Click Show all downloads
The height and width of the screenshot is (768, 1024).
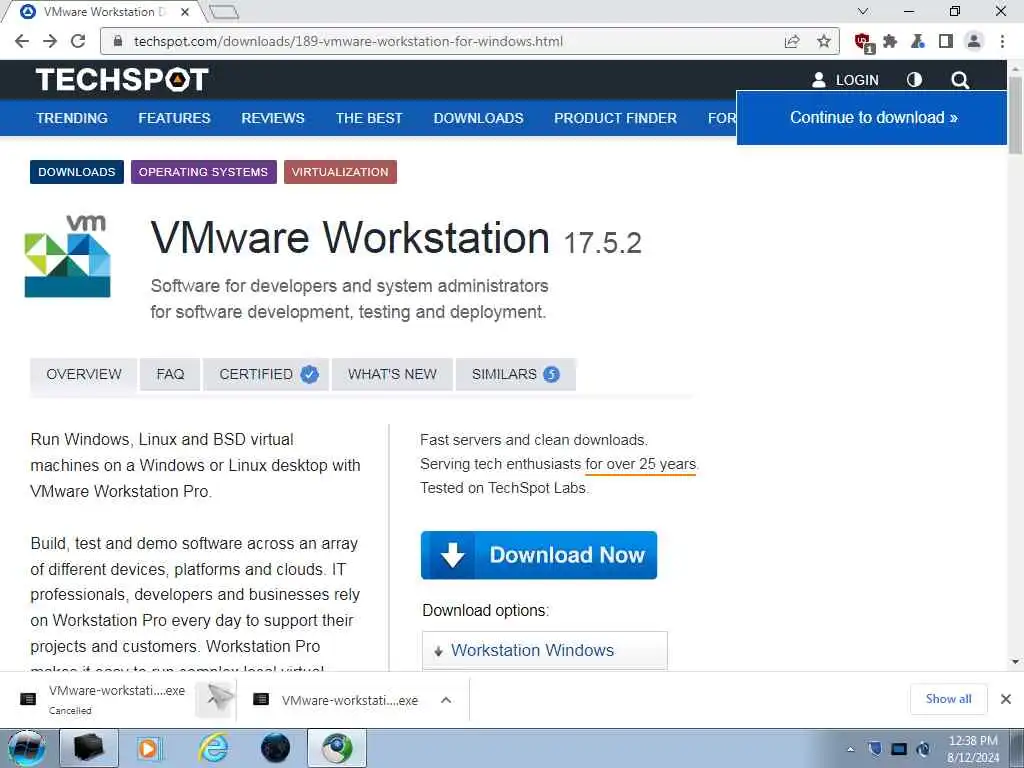(x=948, y=699)
